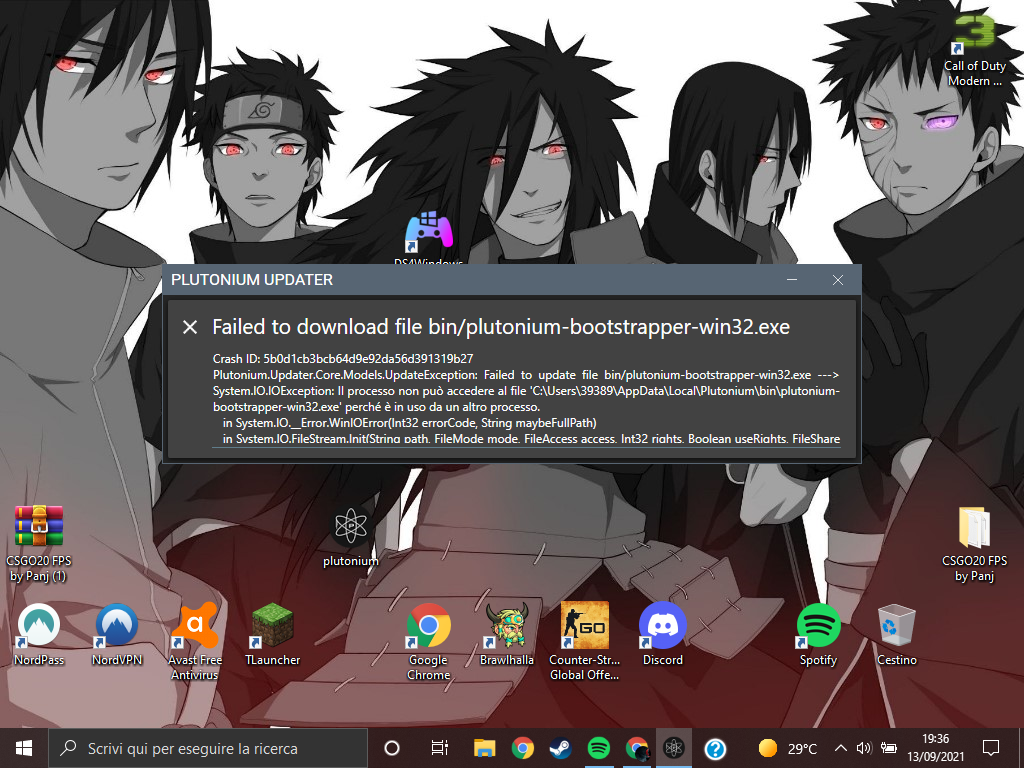Close the Plutonium Updater window
This screenshot has height=768, width=1024.
(x=838, y=280)
